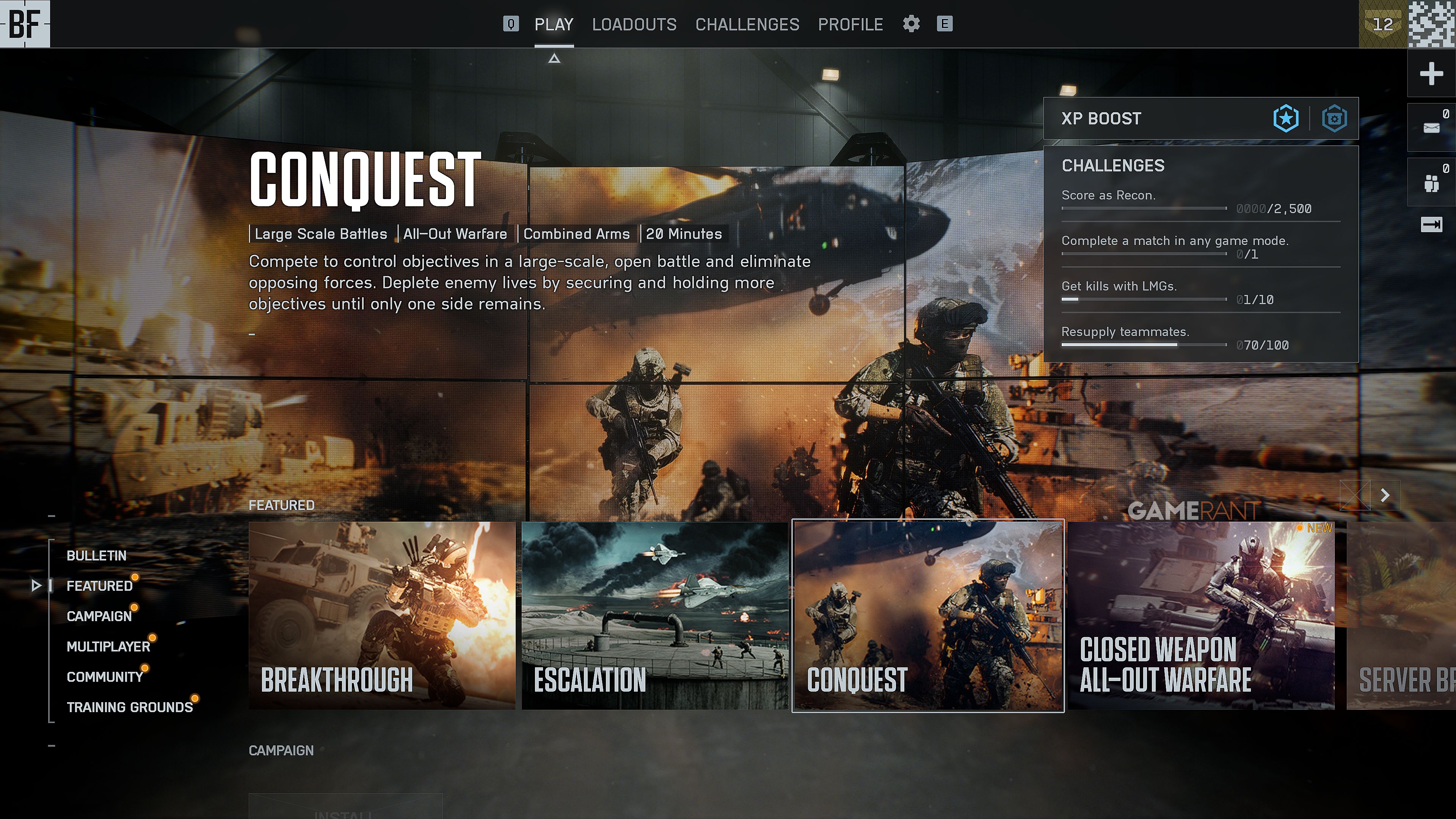
Task: Open the PROFILE tab
Action: point(850,24)
